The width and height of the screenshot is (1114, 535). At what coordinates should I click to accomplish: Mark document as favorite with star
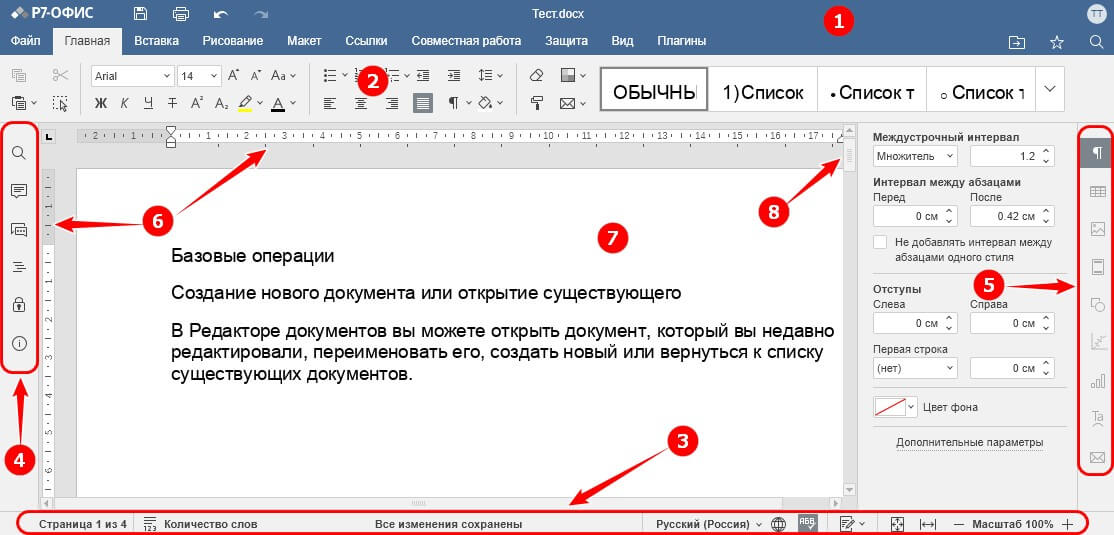coord(1057,43)
